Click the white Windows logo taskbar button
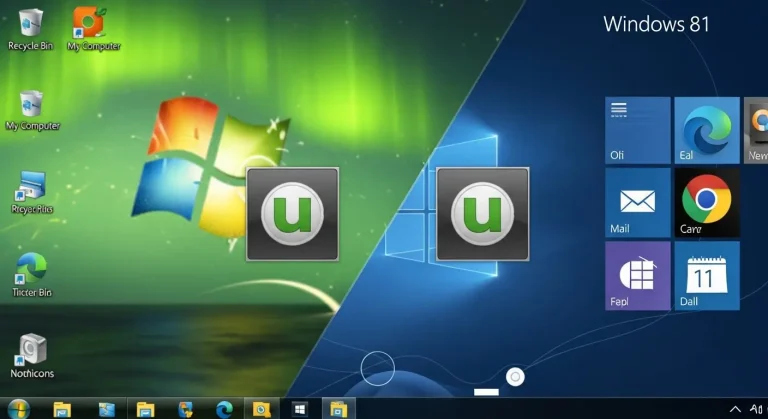Viewport: 768px width, 419px height. coord(300,409)
